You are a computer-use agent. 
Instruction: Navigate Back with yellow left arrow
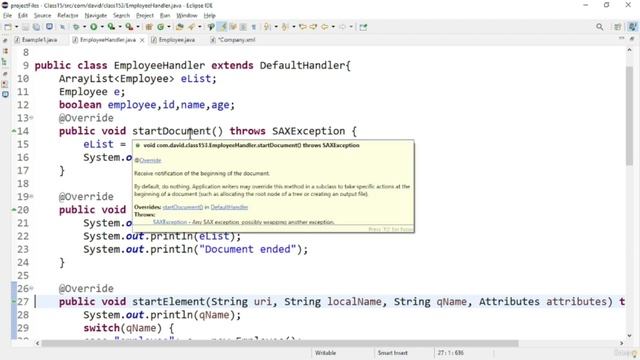pyautogui.click(x=324, y=27)
